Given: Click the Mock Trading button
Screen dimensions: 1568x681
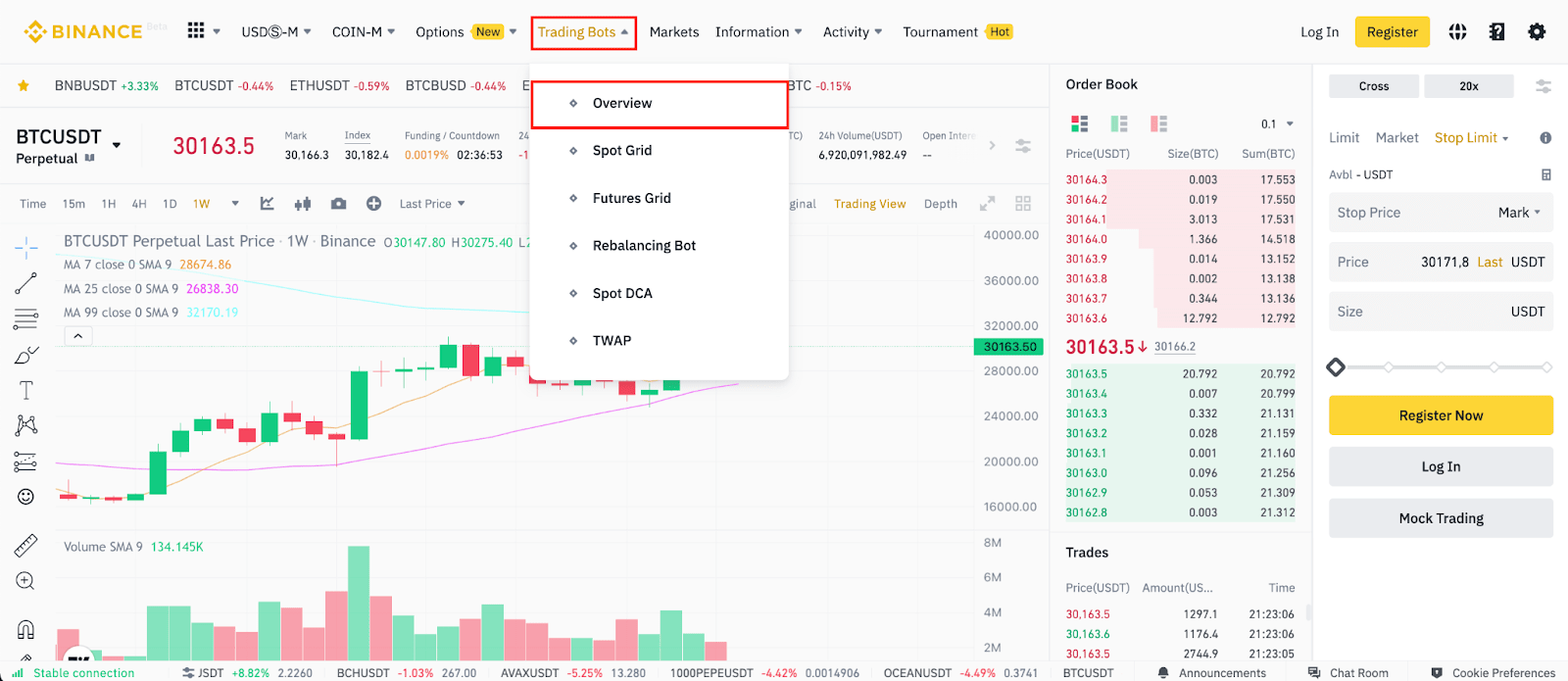Looking at the screenshot, I should click(1441, 518).
